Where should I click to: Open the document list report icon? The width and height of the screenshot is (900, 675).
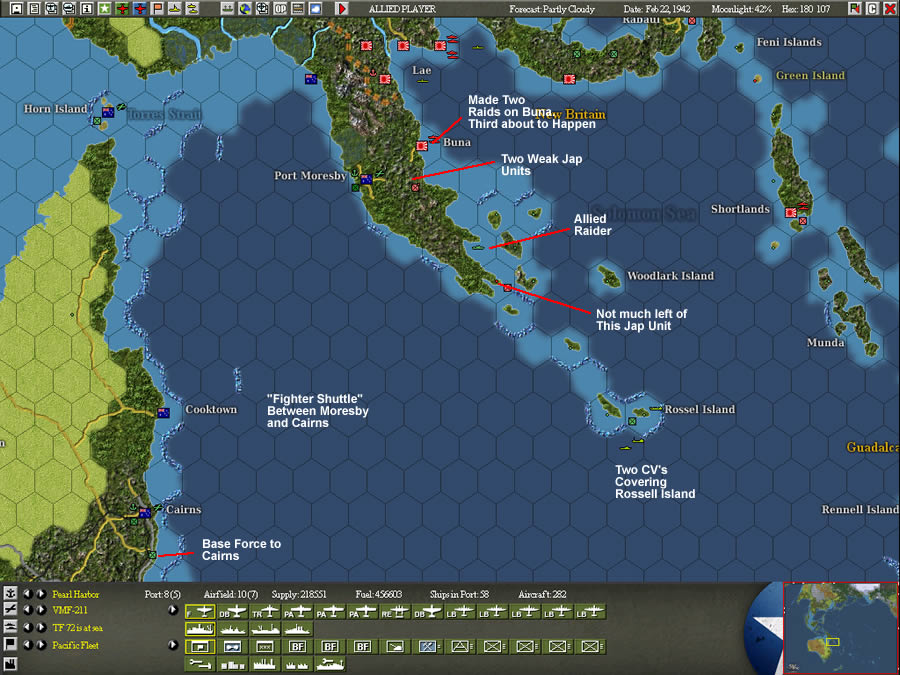pos(34,9)
